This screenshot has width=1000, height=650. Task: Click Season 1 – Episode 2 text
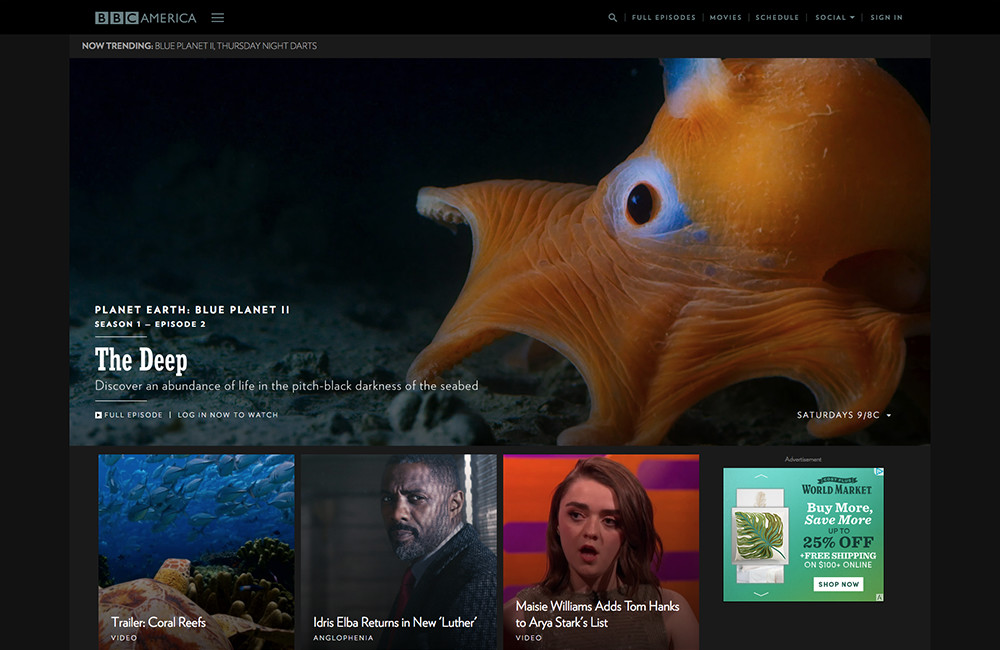(150, 324)
